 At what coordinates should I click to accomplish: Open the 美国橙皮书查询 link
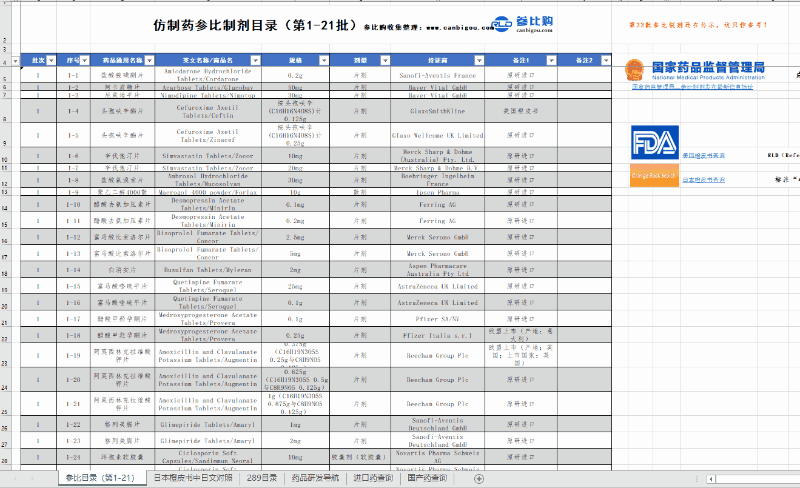704,155
